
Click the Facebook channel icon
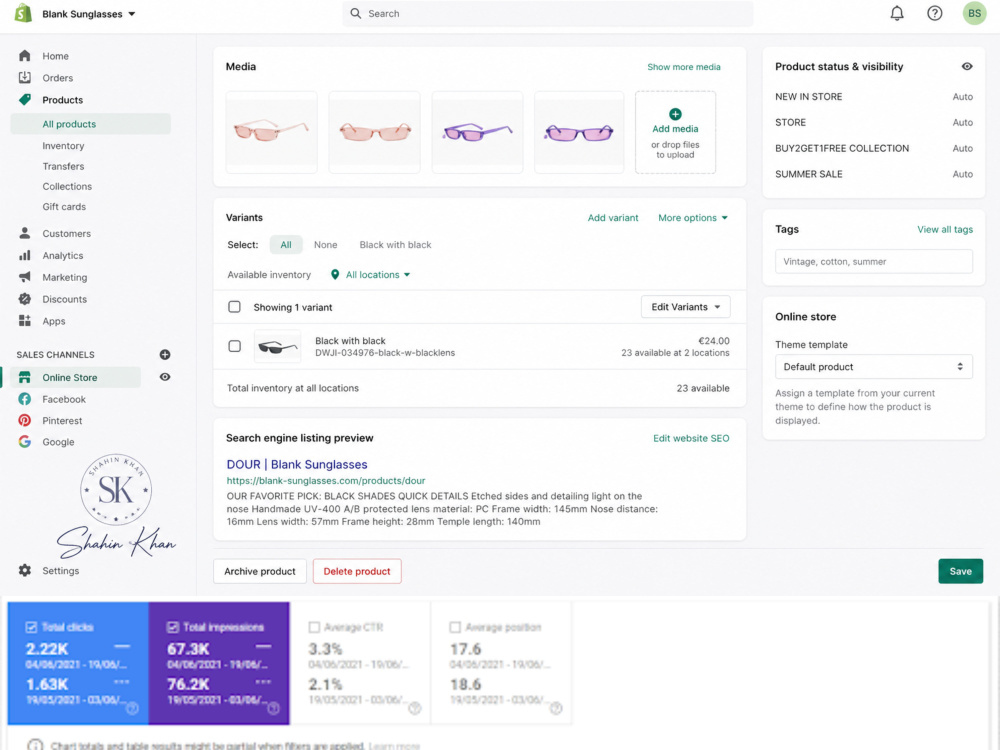coord(25,399)
